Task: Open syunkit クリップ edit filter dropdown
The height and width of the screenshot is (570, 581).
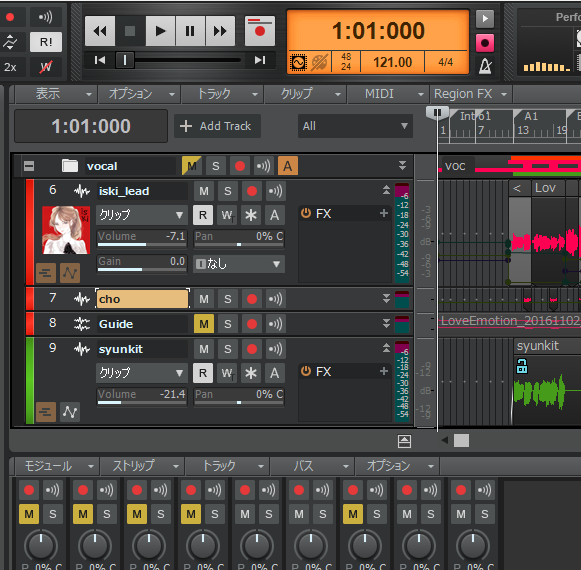Action: (x=142, y=373)
